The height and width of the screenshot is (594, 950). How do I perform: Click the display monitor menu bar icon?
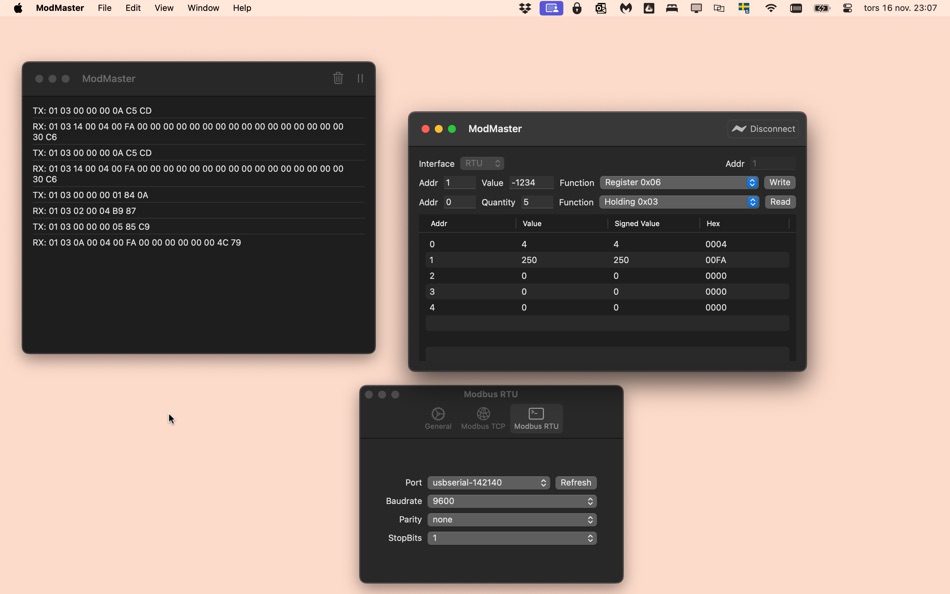[696, 8]
